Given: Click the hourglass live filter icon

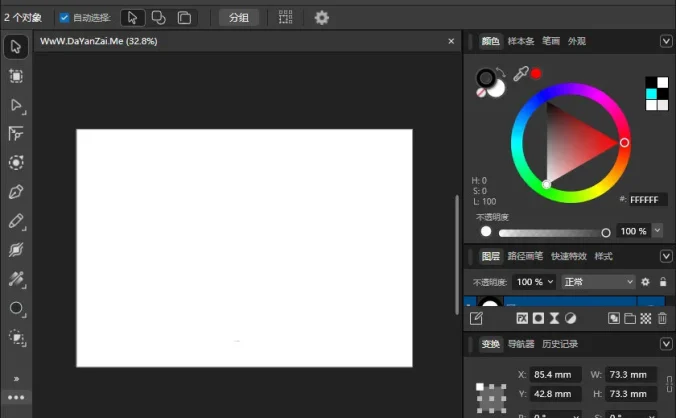Looking at the screenshot, I should 554,318.
